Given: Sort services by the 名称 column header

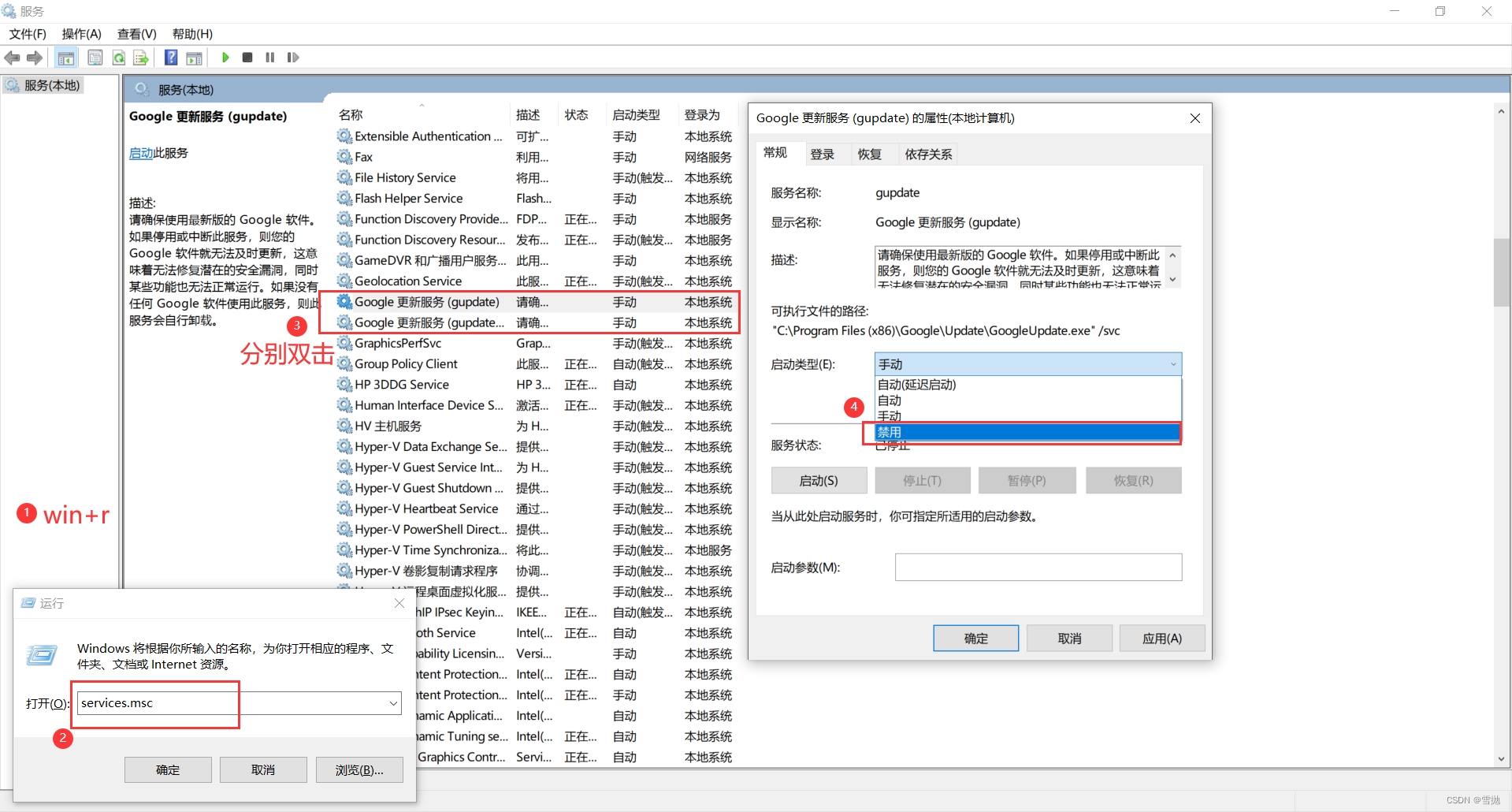Looking at the screenshot, I should click(422, 114).
